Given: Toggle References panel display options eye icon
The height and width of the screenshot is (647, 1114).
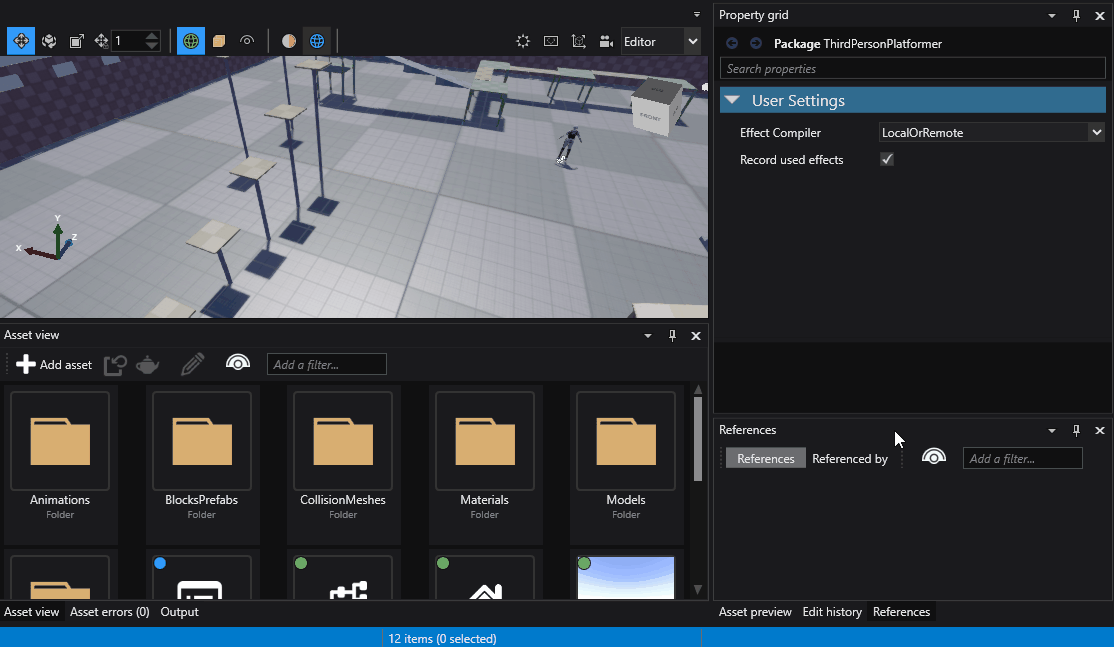Looking at the screenshot, I should (x=934, y=457).
